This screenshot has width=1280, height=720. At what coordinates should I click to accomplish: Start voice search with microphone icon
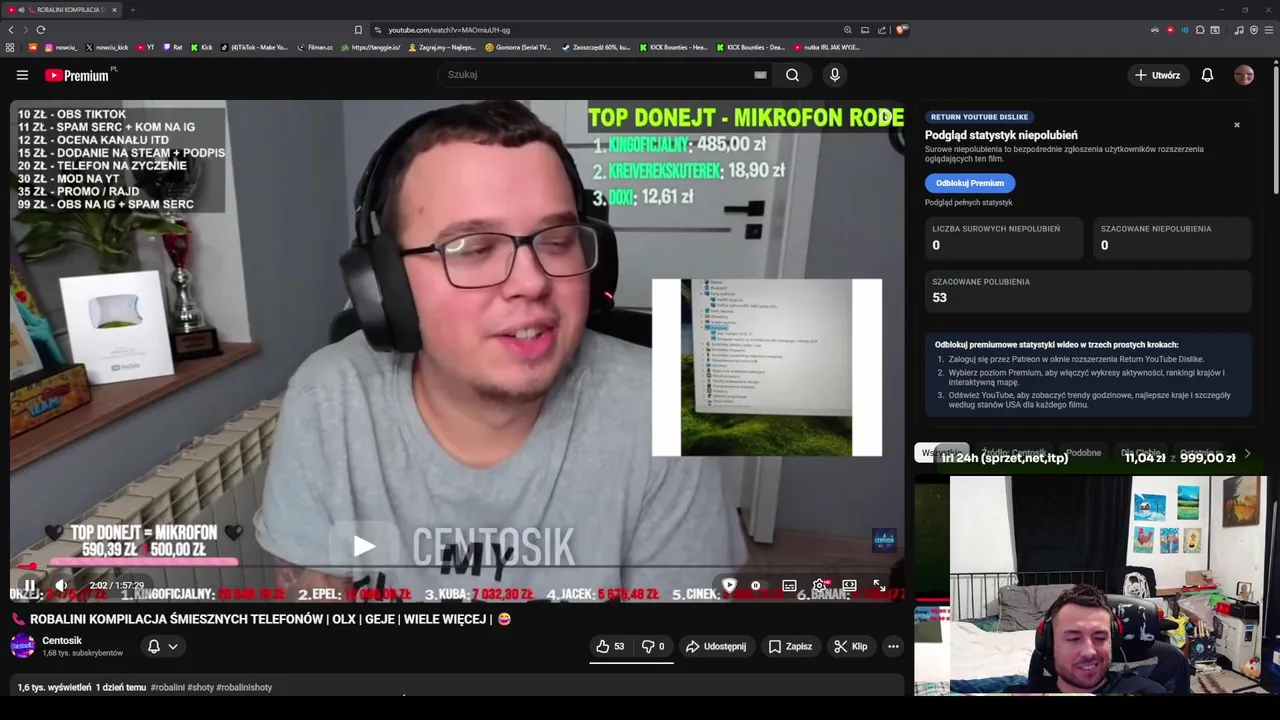coord(835,75)
